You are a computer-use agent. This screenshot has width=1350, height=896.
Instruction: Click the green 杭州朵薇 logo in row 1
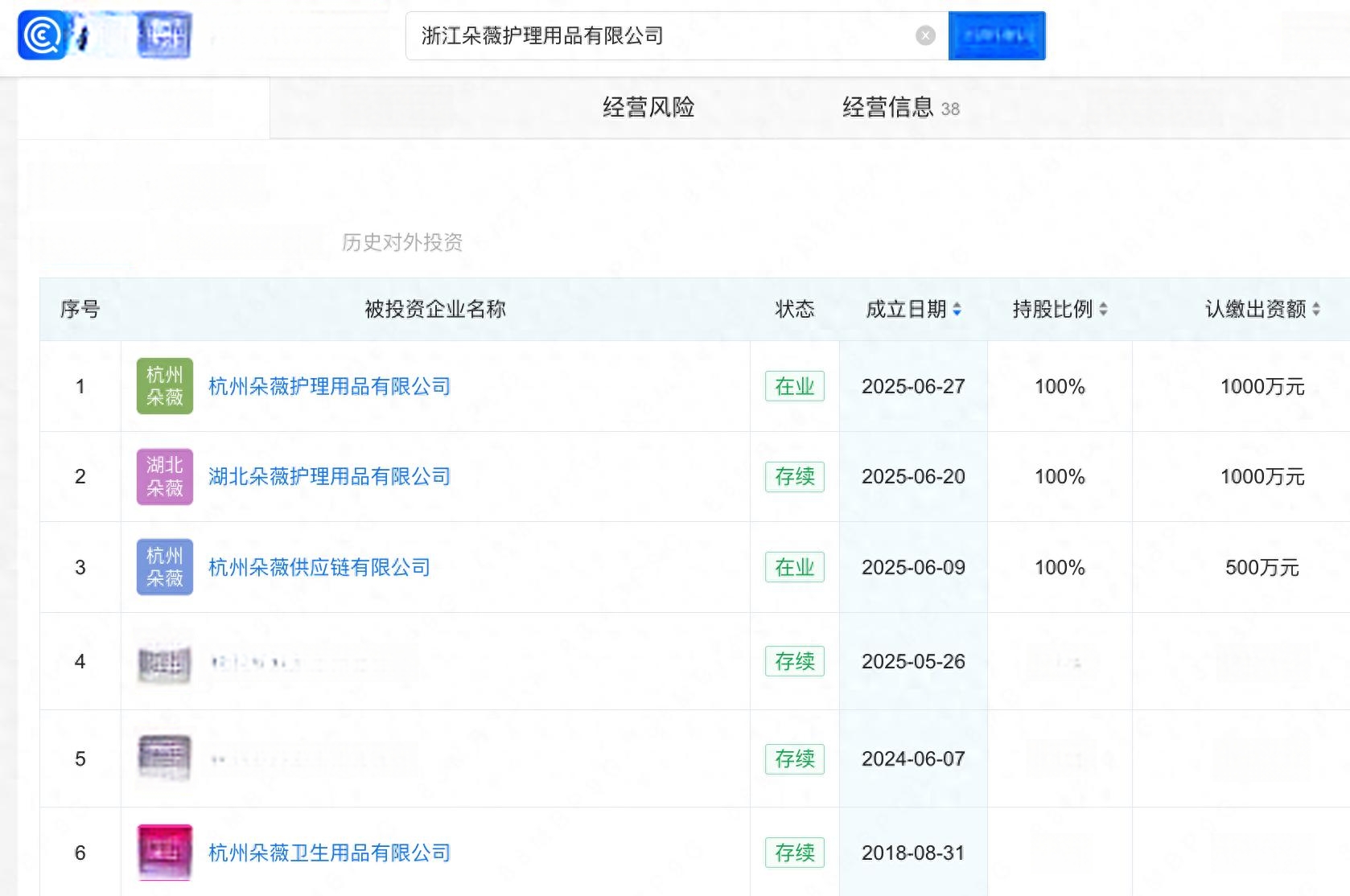pyautogui.click(x=165, y=386)
